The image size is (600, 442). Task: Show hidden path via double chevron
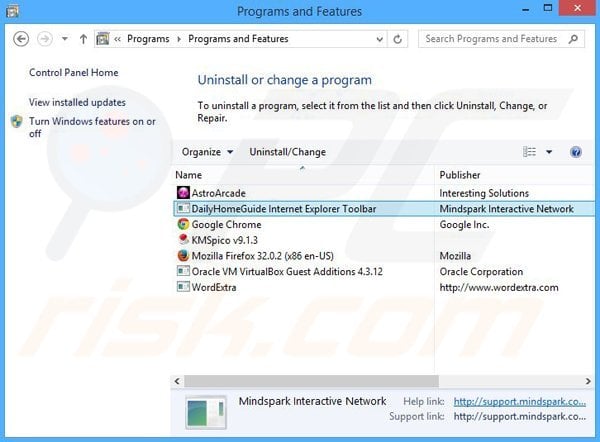tap(117, 39)
